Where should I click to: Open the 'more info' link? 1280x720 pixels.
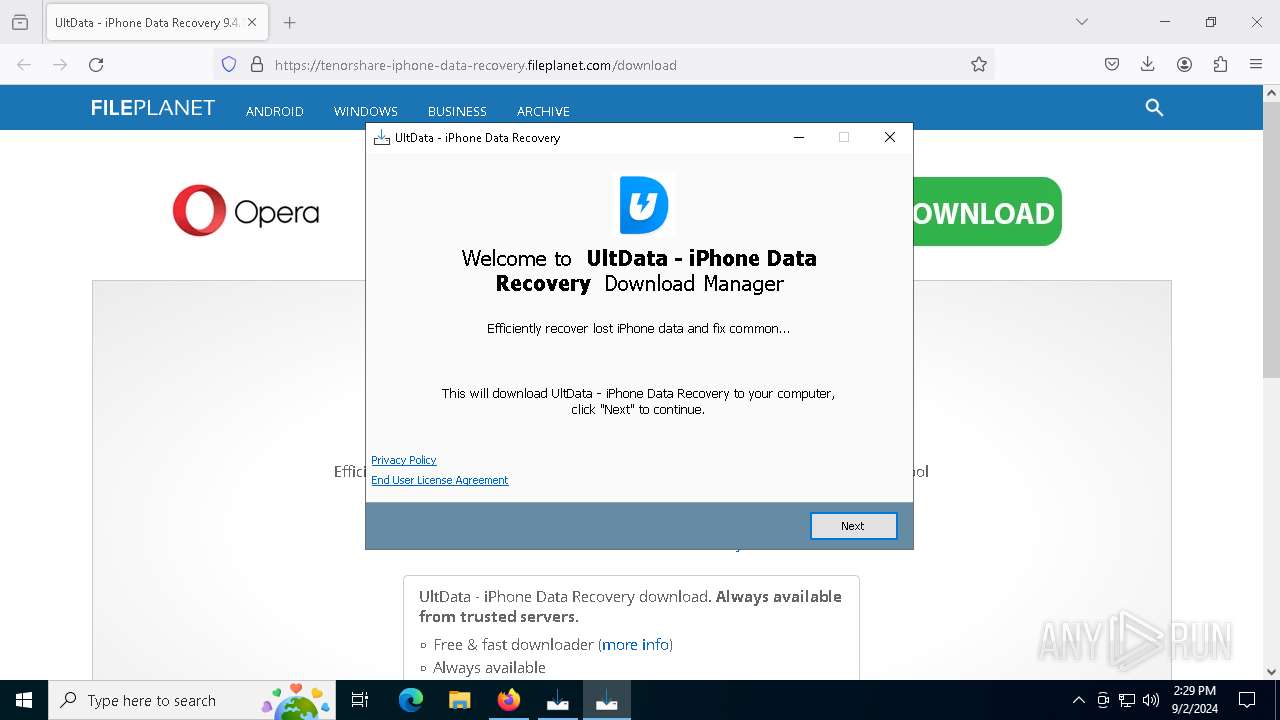coord(636,645)
